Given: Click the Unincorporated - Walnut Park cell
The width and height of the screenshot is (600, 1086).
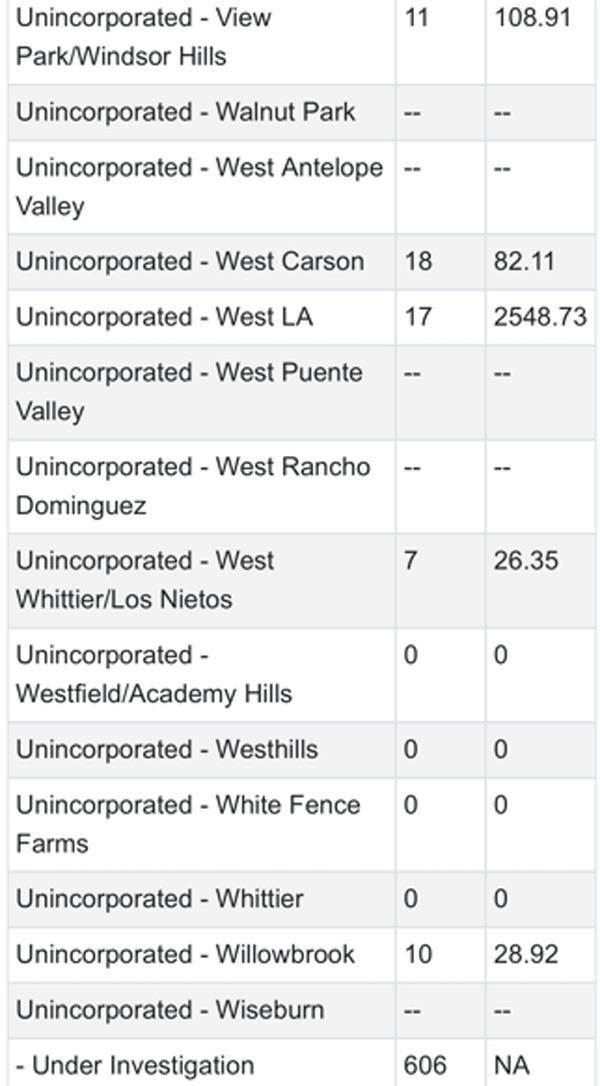Looking at the screenshot, I should [185, 112].
